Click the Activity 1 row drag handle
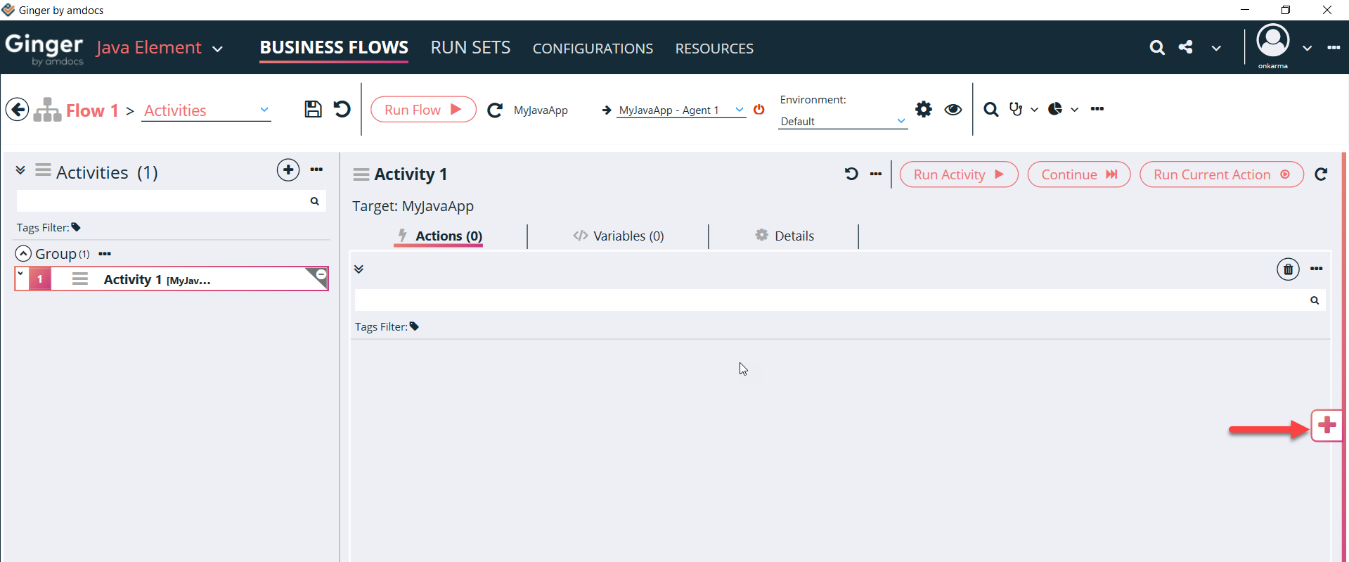 80,279
